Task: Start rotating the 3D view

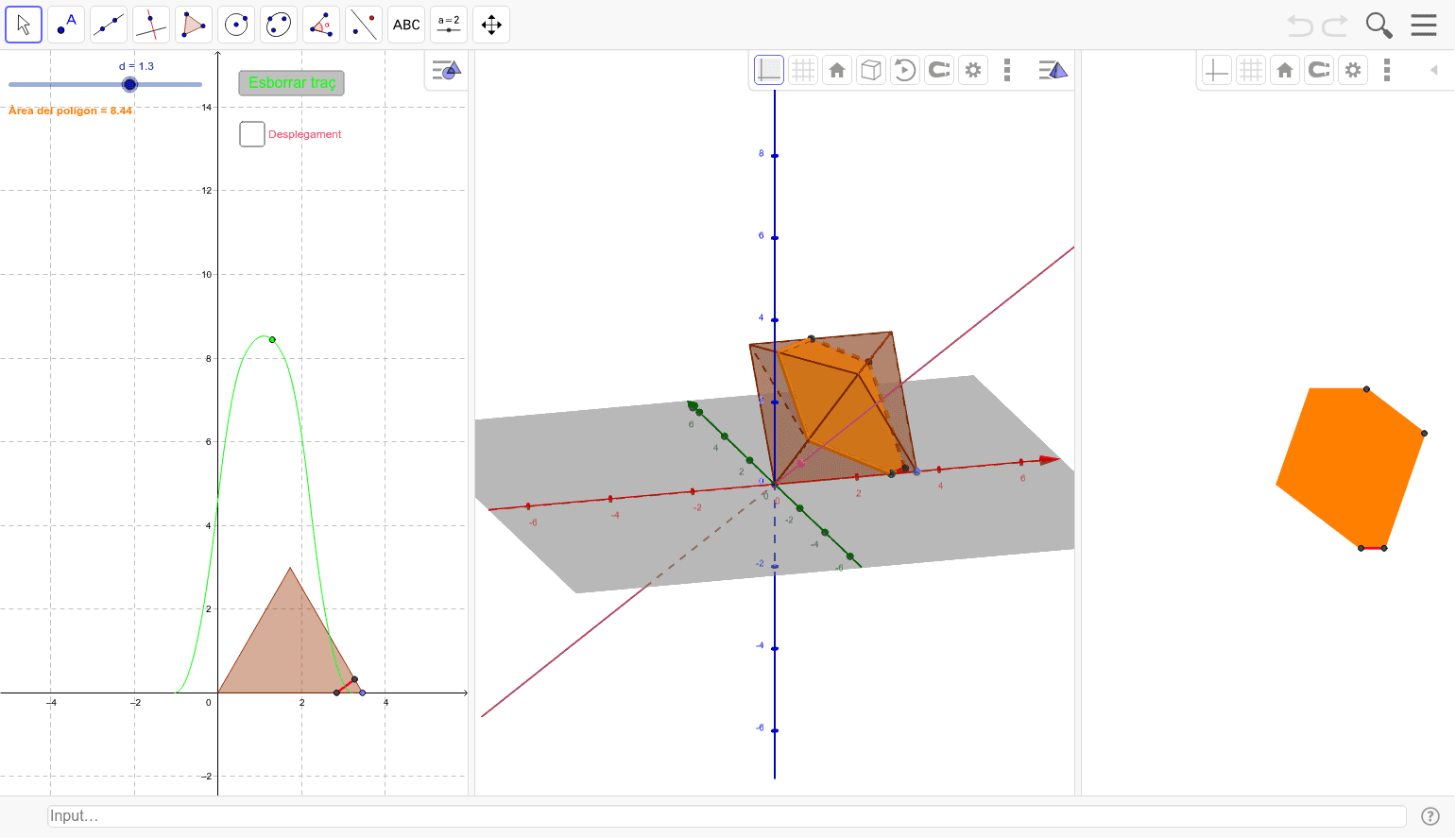Action: coord(905,70)
